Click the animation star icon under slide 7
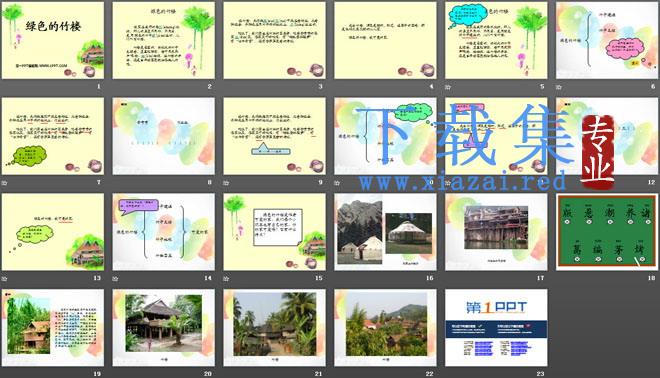The width and height of the screenshot is (660, 378). pos(5,183)
